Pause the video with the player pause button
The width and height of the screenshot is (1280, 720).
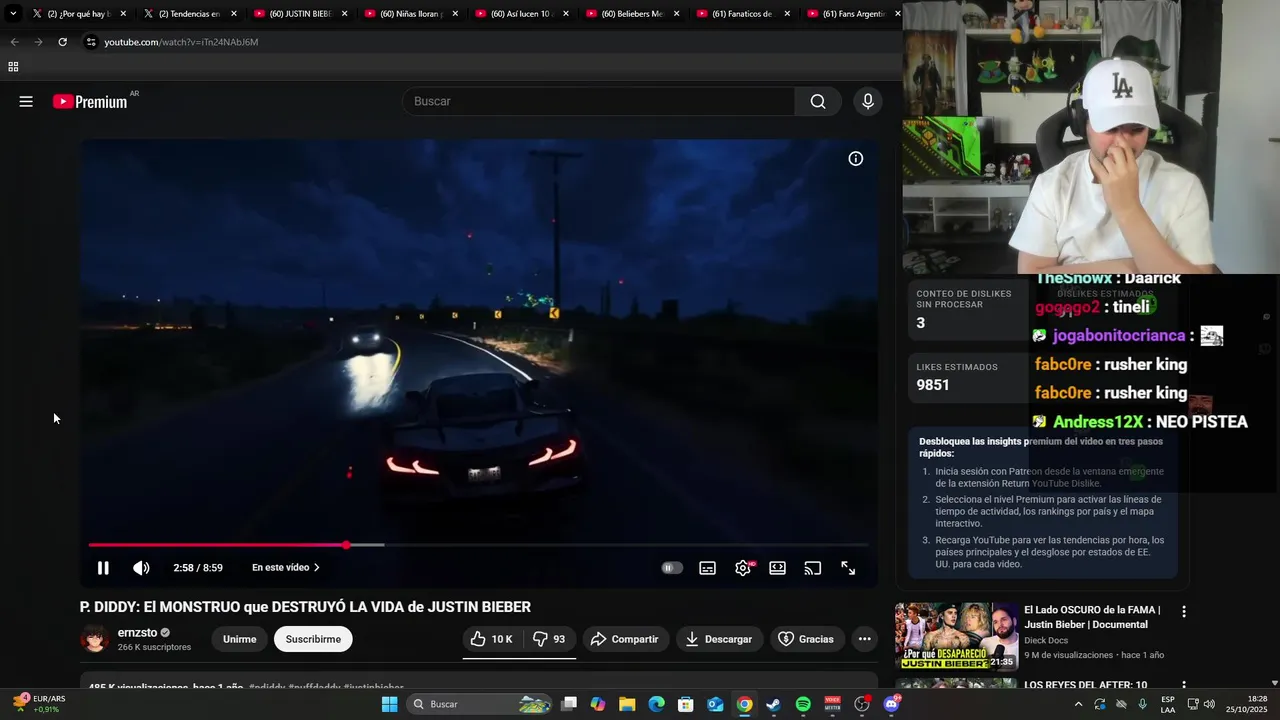click(102, 568)
